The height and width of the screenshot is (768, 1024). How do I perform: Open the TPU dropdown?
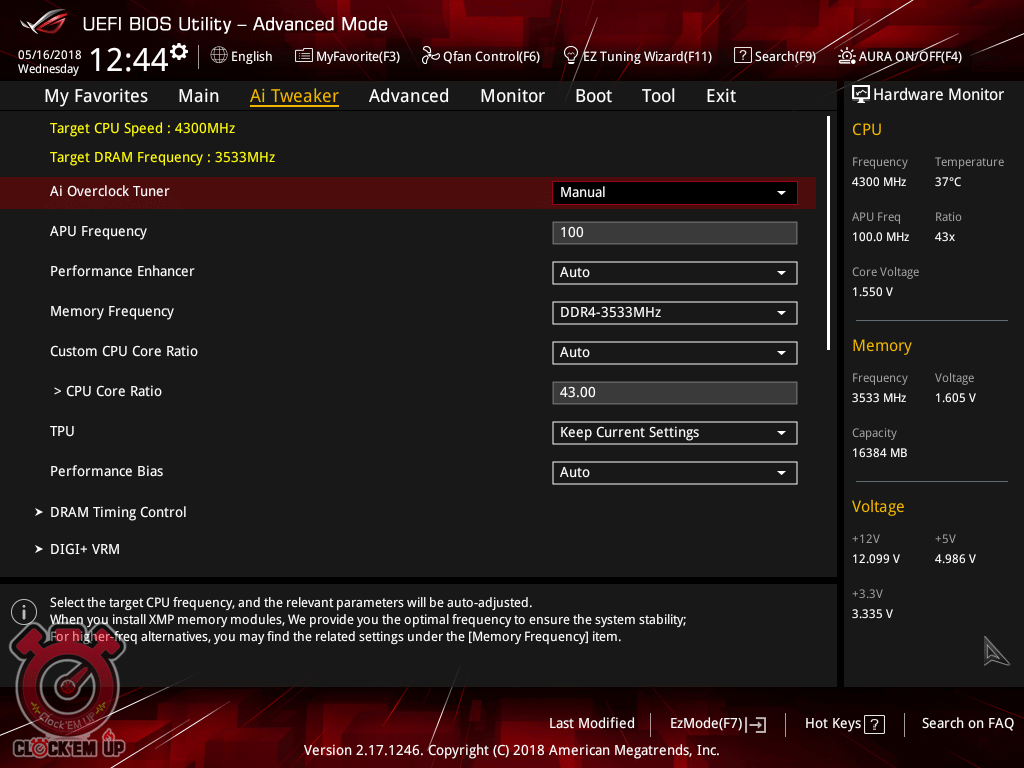tap(674, 433)
